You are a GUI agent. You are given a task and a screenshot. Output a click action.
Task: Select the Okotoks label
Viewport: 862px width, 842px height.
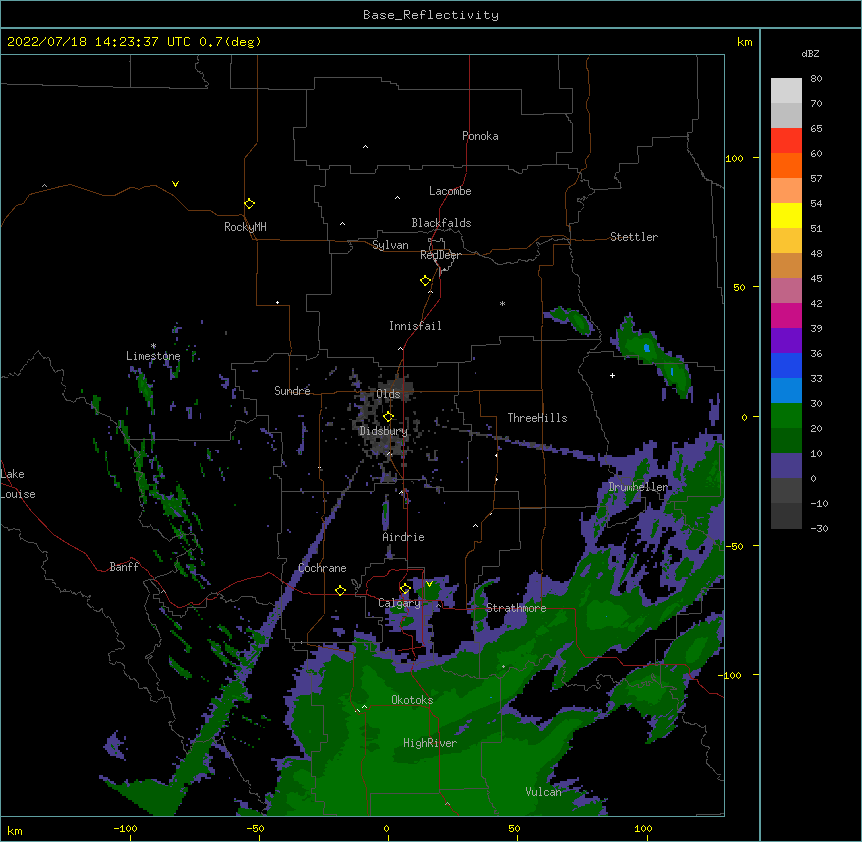(412, 700)
